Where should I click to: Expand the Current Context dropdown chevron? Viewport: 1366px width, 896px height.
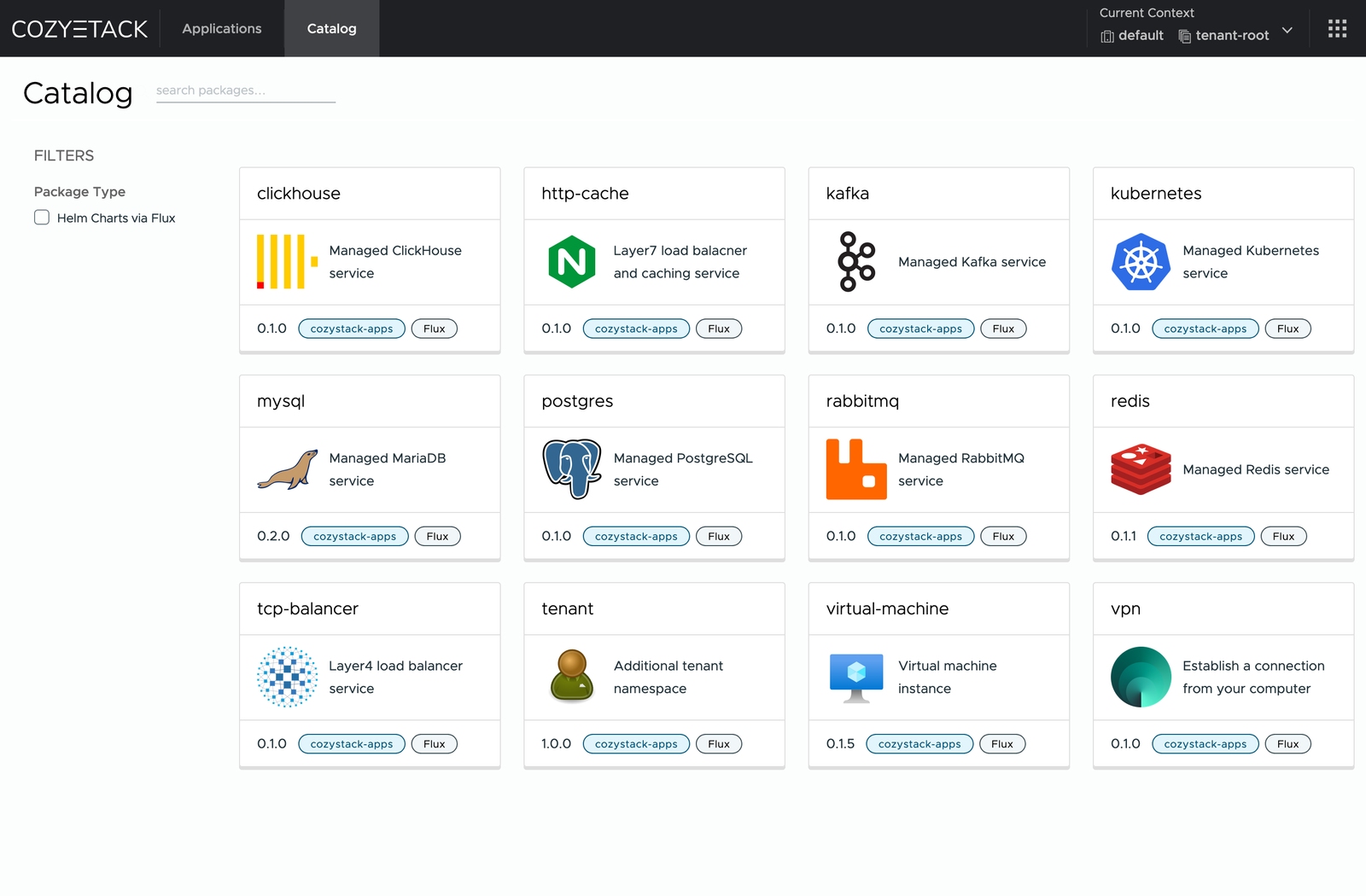coord(1287,31)
